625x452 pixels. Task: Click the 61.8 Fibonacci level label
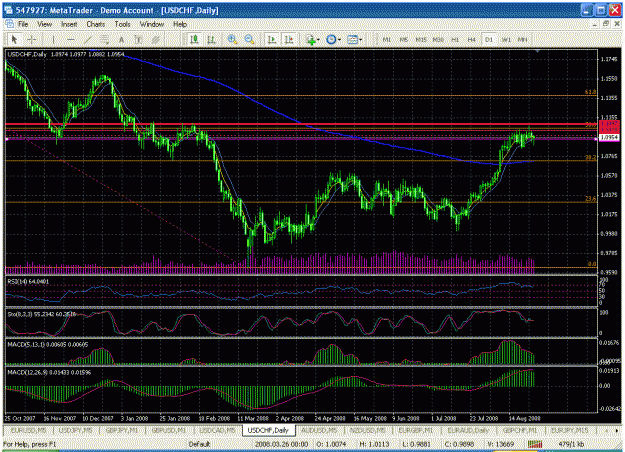(x=590, y=92)
